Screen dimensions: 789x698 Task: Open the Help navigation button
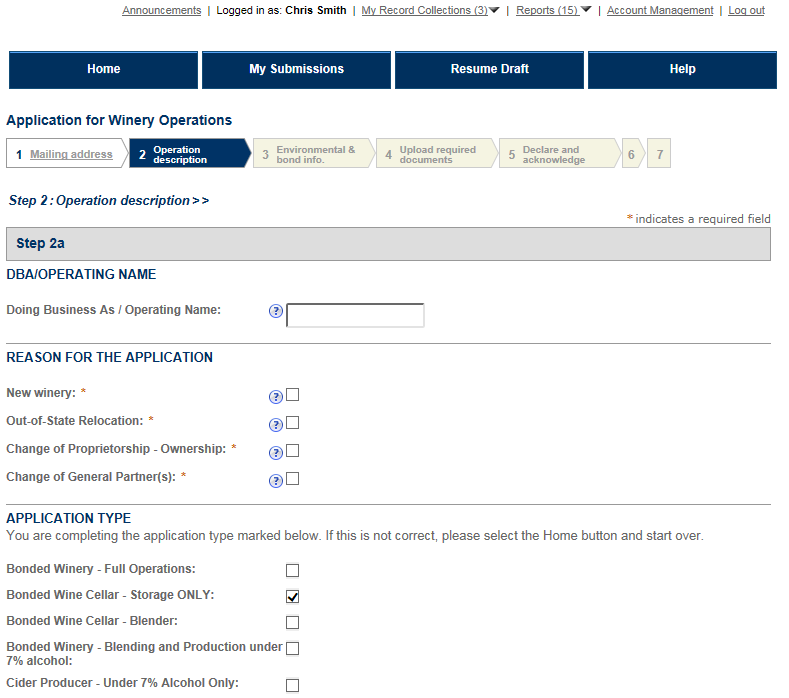pos(682,70)
